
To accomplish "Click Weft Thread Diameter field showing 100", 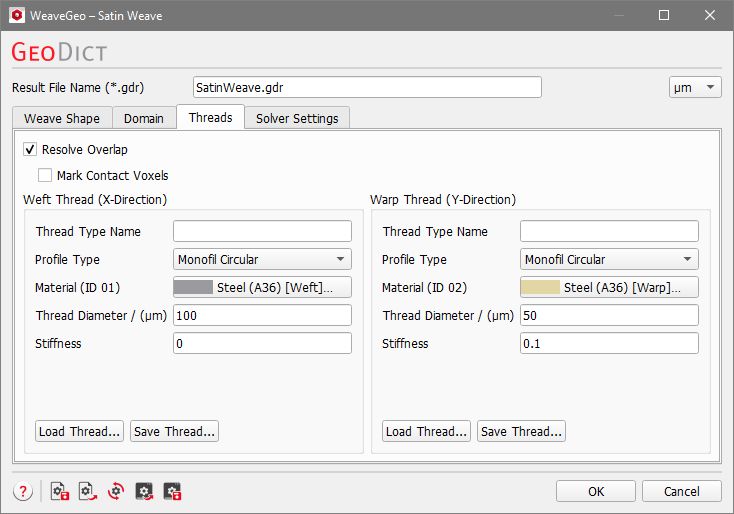I will tap(262, 316).
